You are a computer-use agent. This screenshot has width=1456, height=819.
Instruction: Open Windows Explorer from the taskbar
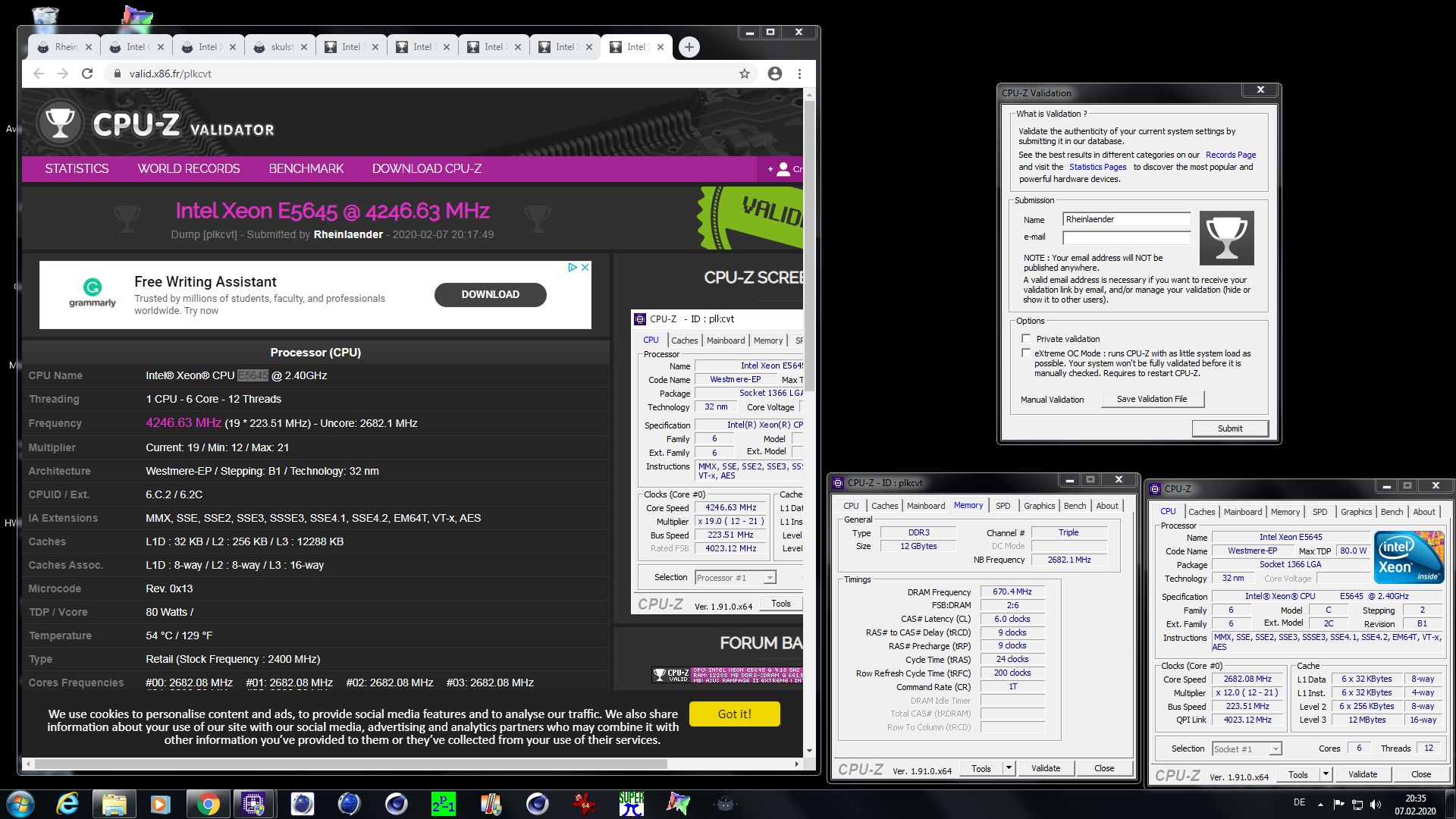click(x=114, y=804)
